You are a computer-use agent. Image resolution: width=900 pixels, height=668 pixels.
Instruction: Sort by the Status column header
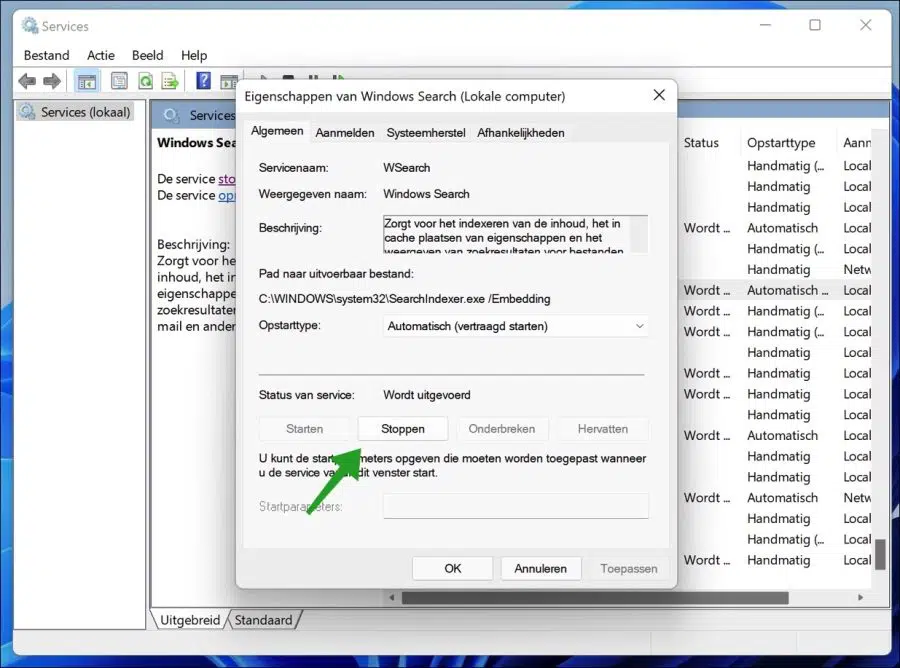701,142
